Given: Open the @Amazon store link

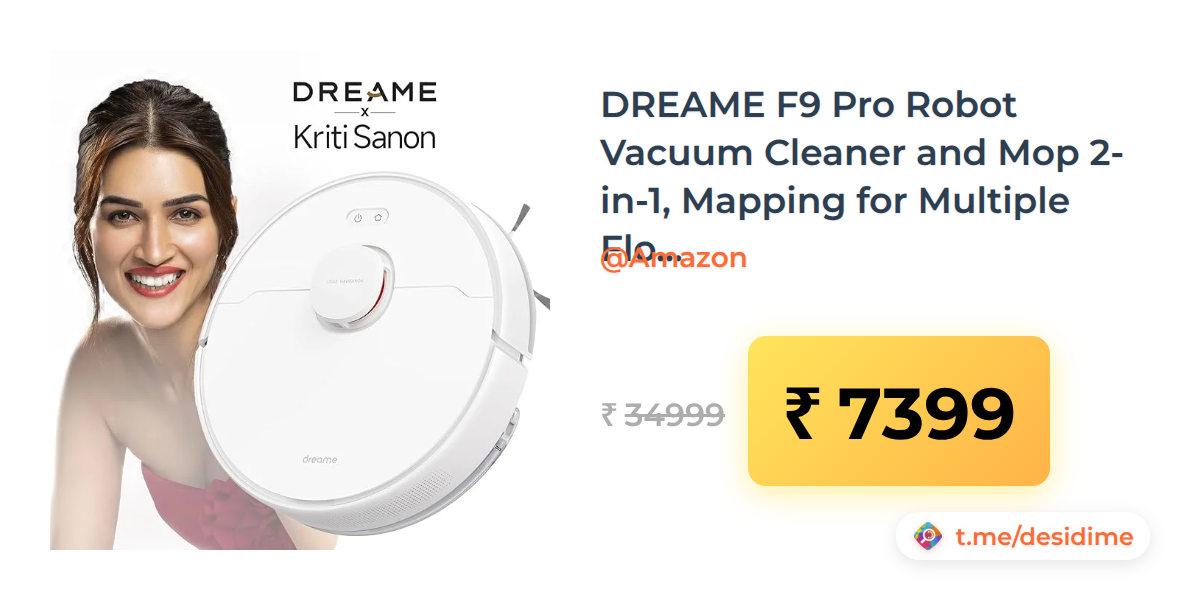Looking at the screenshot, I should tap(673, 258).
